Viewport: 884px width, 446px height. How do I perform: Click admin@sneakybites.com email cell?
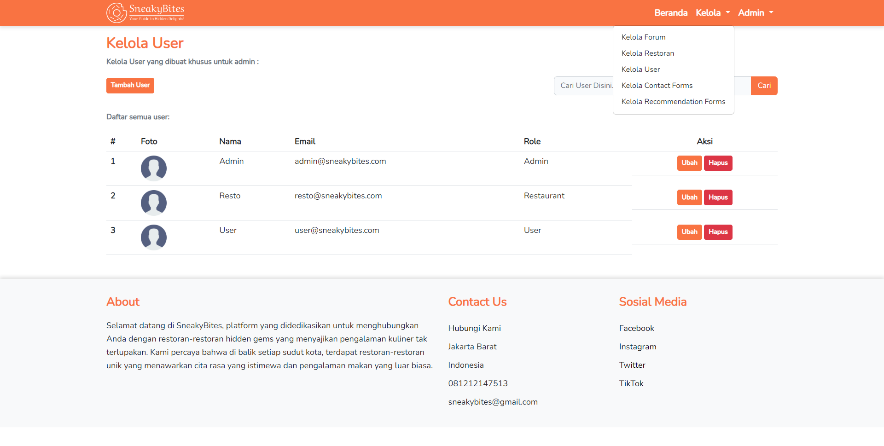(x=340, y=161)
